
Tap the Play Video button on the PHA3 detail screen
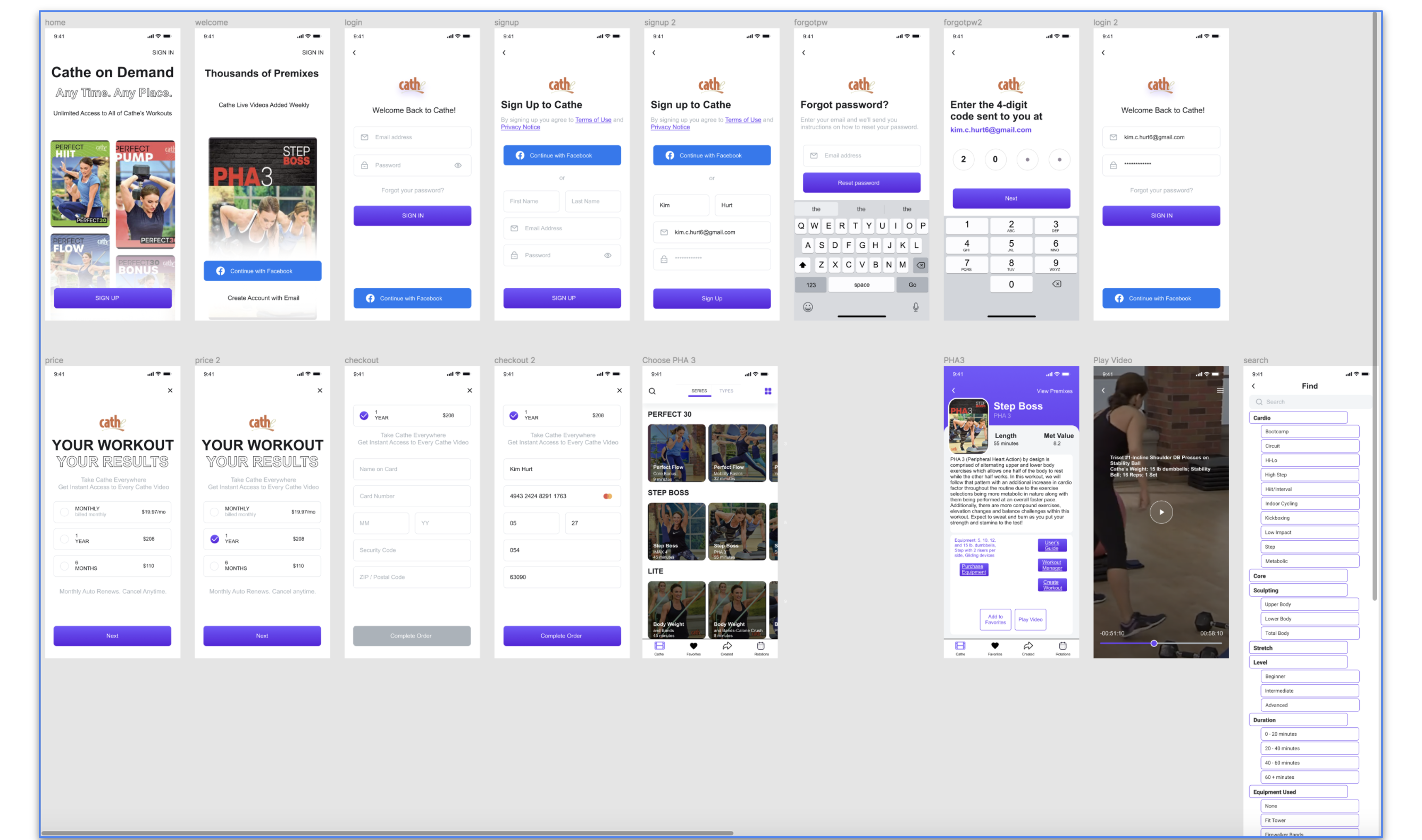[x=1030, y=619]
